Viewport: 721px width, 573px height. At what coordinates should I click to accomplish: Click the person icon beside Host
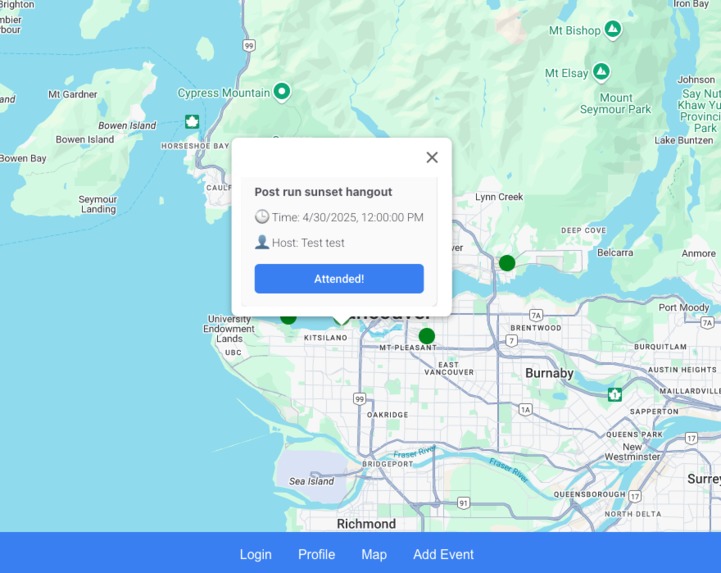click(x=262, y=241)
